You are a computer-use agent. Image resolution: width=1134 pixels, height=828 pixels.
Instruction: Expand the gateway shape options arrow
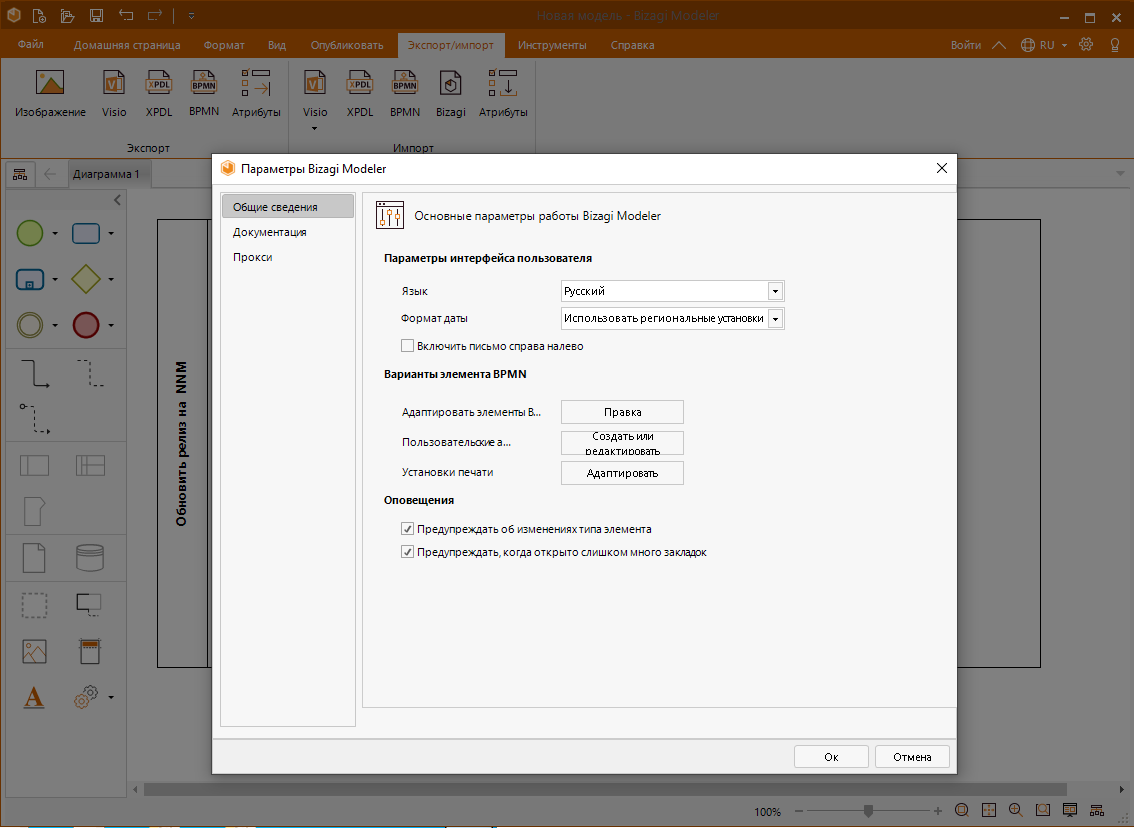coord(111,279)
